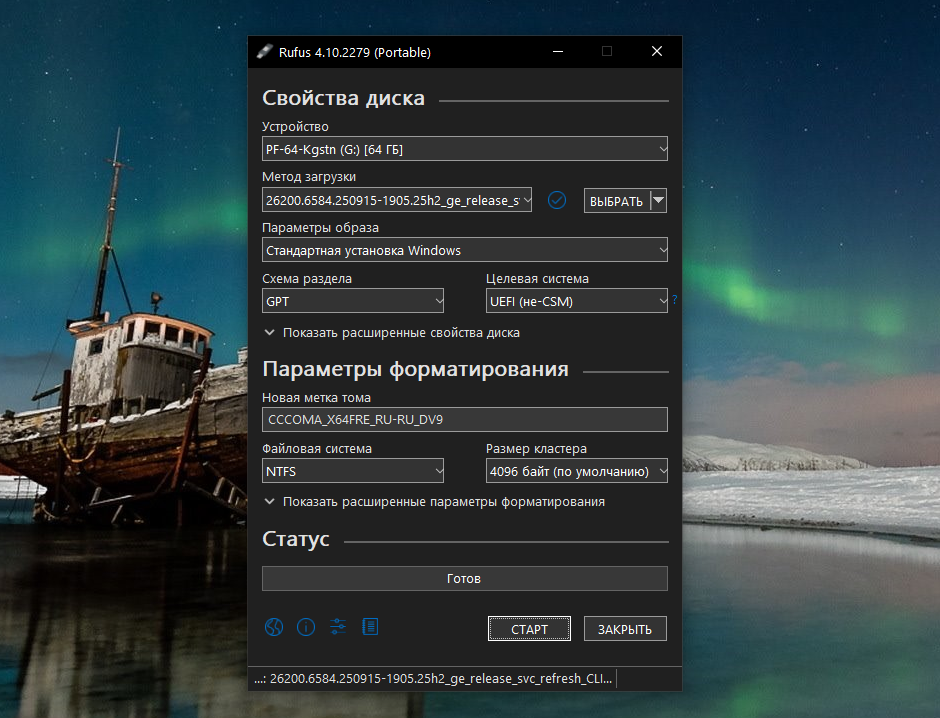Open the ВЫБРАТЬ split-button arrow
The width and height of the screenshot is (940, 718).
click(x=659, y=201)
